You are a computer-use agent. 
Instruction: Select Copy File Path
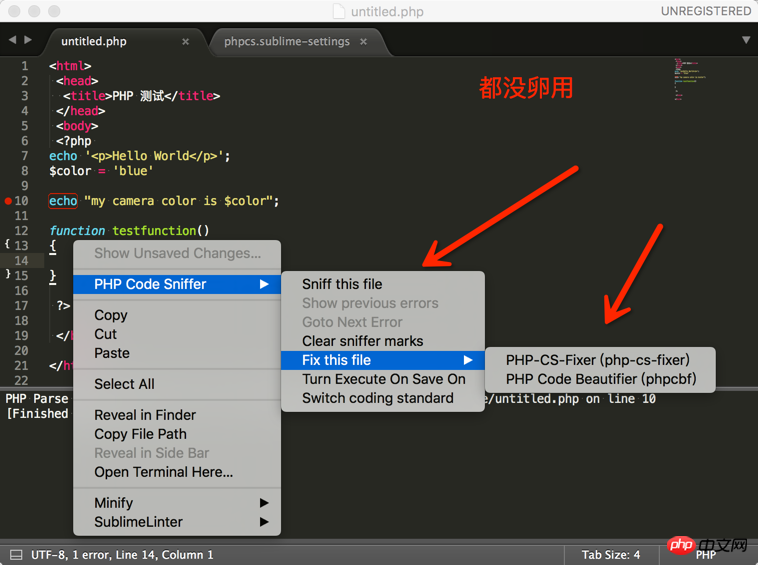[177, 434]
